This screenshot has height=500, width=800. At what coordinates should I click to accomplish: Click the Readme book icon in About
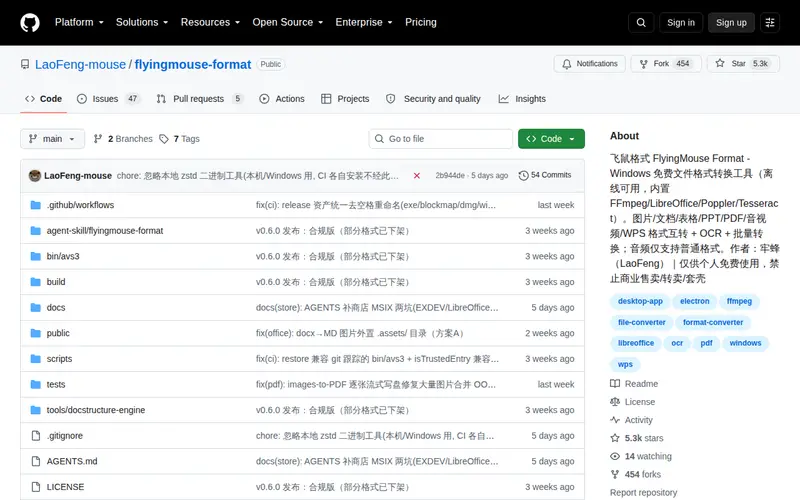tap(615, 384)
